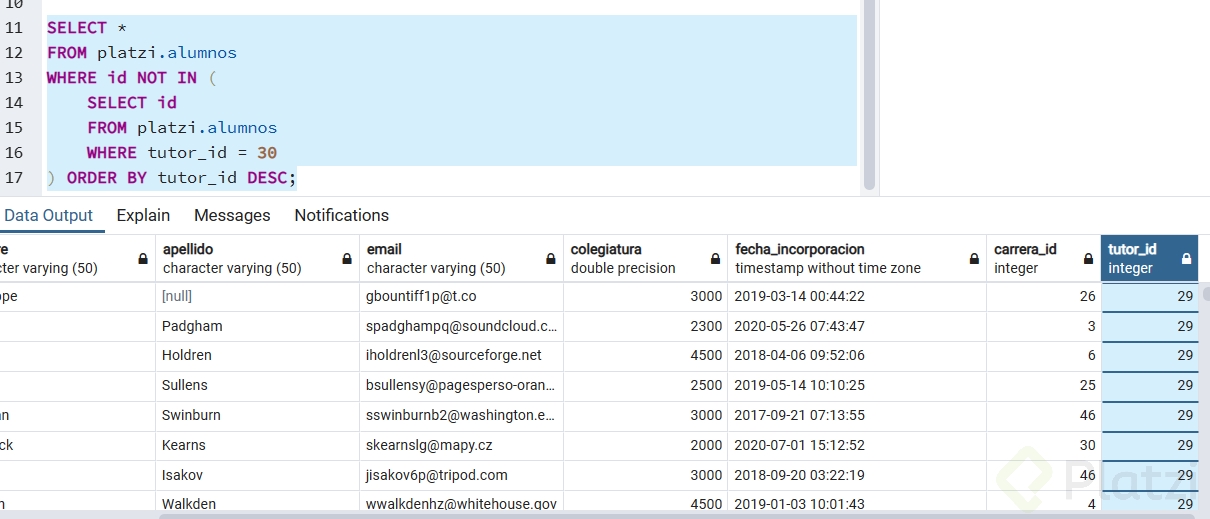The width and height of the screenshot is (1210, 519).
Task: Click lock icon in colegiatura column header
Action: pyautogui.click(x=715, y=259)
